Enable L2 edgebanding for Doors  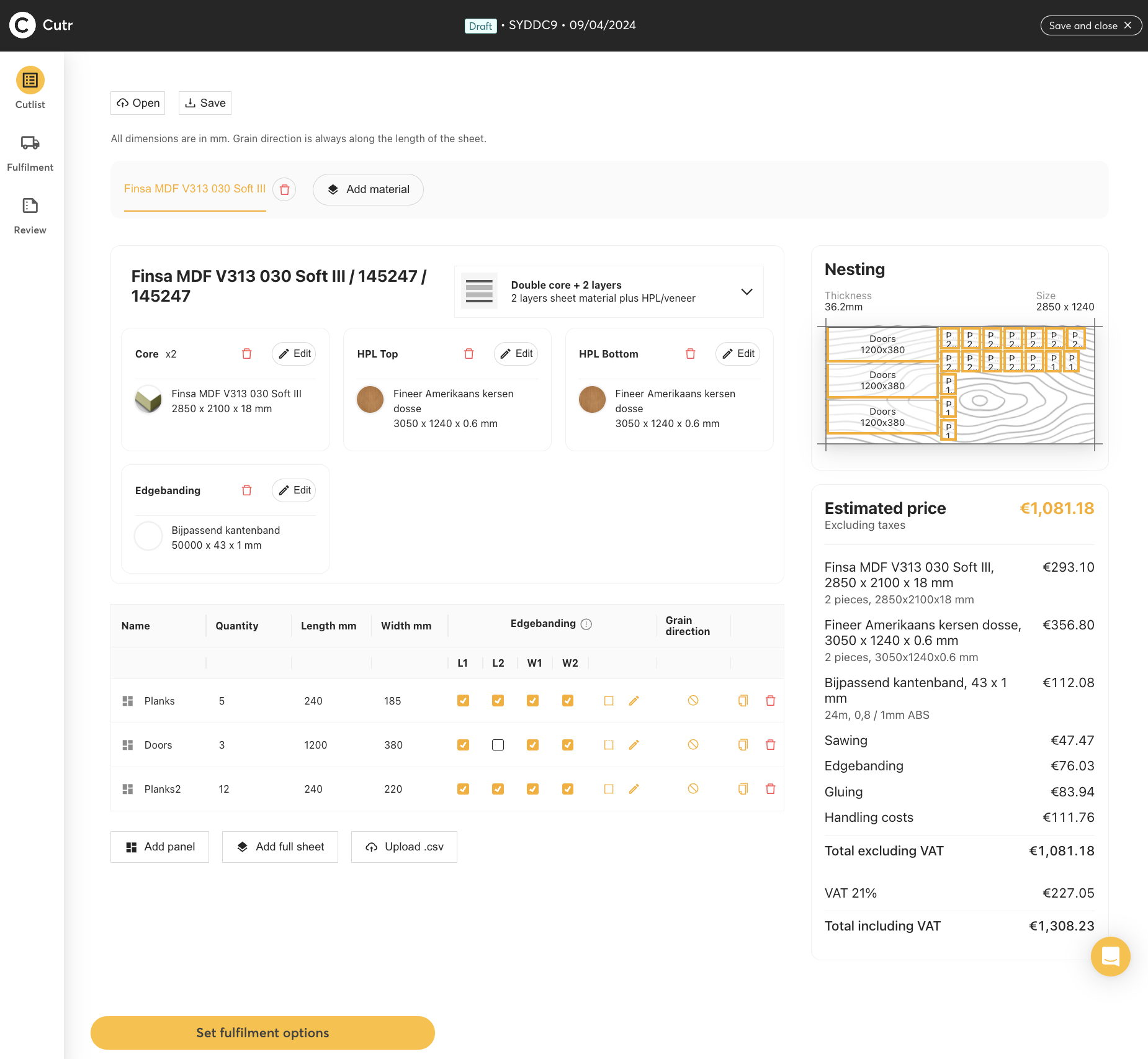[x=498, y=745]
